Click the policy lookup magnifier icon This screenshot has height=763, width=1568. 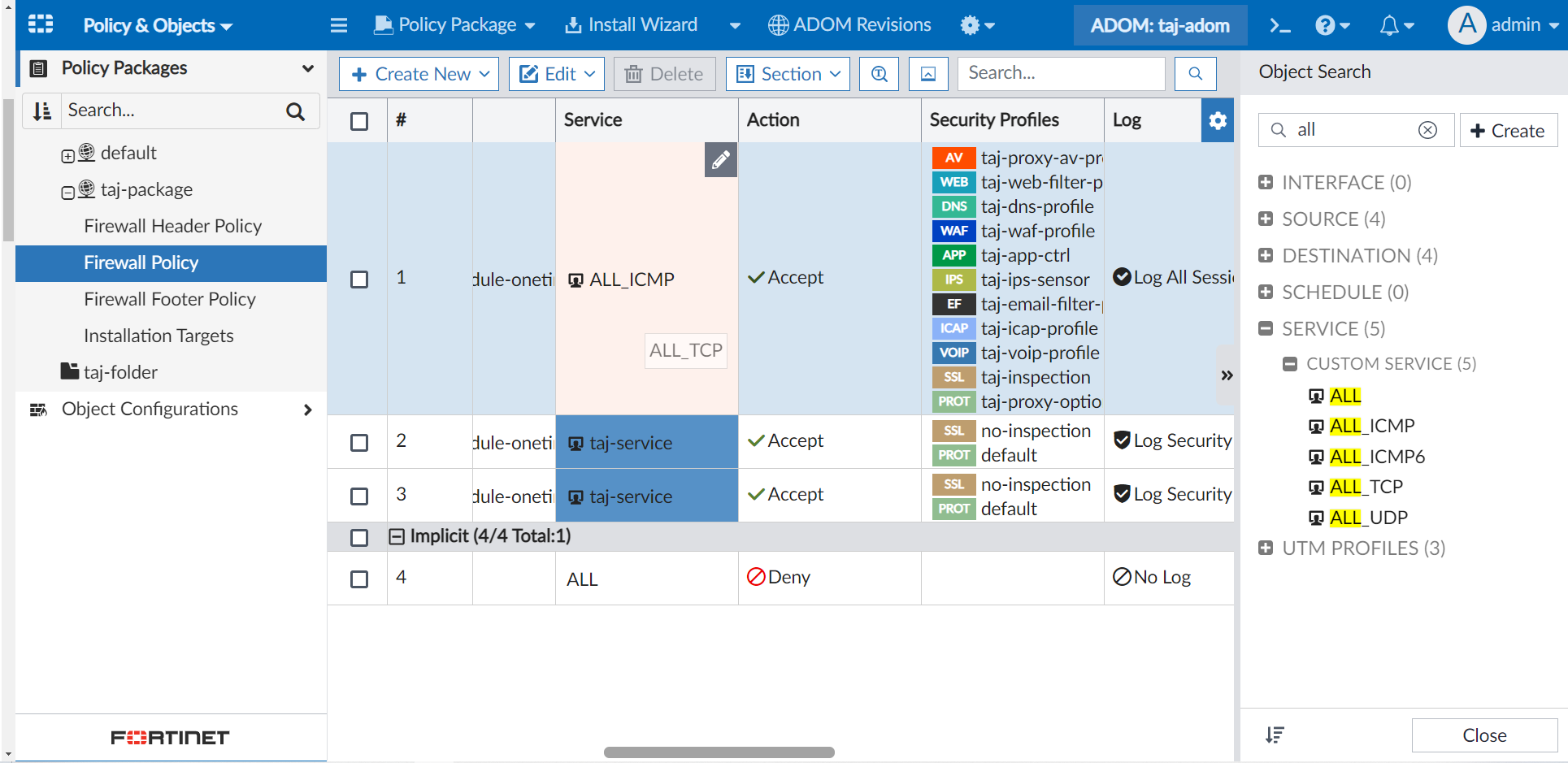point(880,74)
